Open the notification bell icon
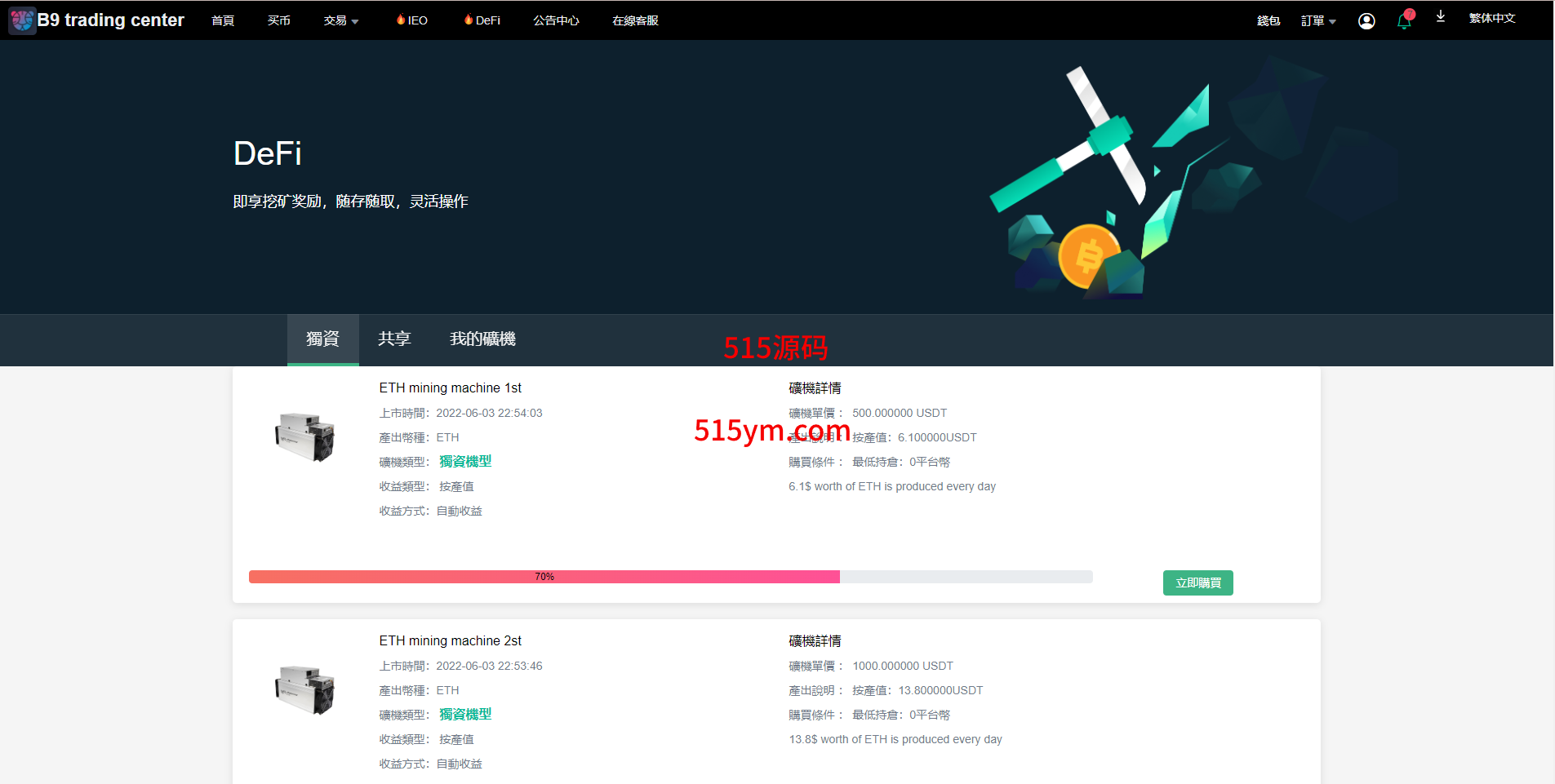Screen dimensions: 1555x784 pyautogui.click(x=1404, y=20)
